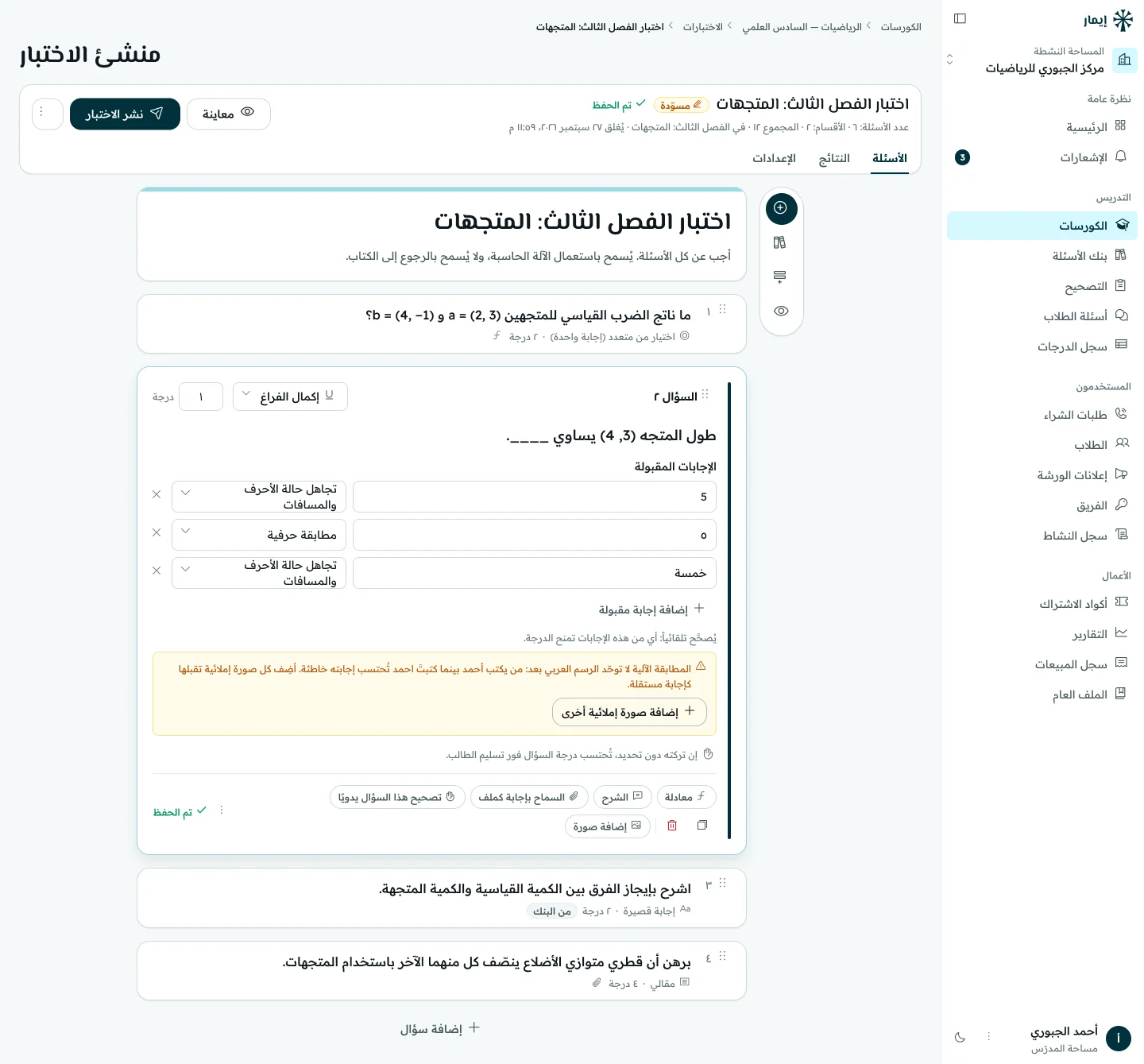This screenshot has width=1144, height=1064.
Task: Toggle the معادلة chip on question ٢
Action: pos(686,797)
